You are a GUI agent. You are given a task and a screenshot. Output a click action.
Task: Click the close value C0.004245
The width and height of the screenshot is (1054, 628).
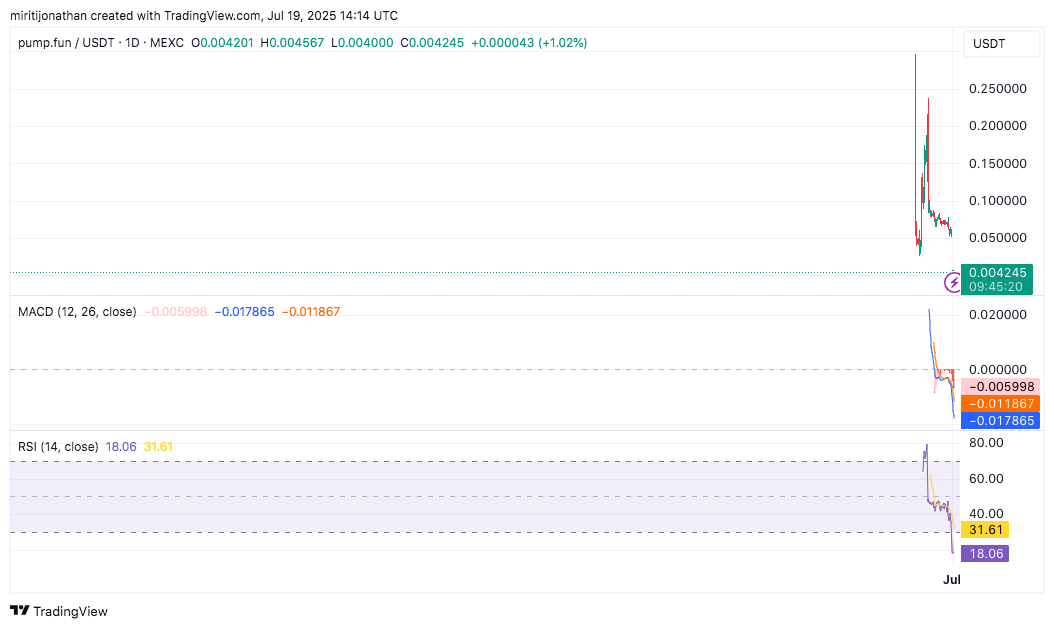pos(432,43)
